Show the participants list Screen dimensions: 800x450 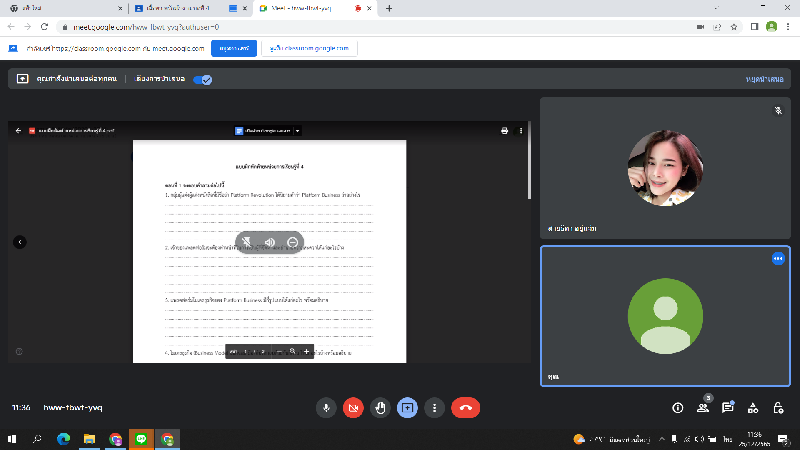(703, 407)
